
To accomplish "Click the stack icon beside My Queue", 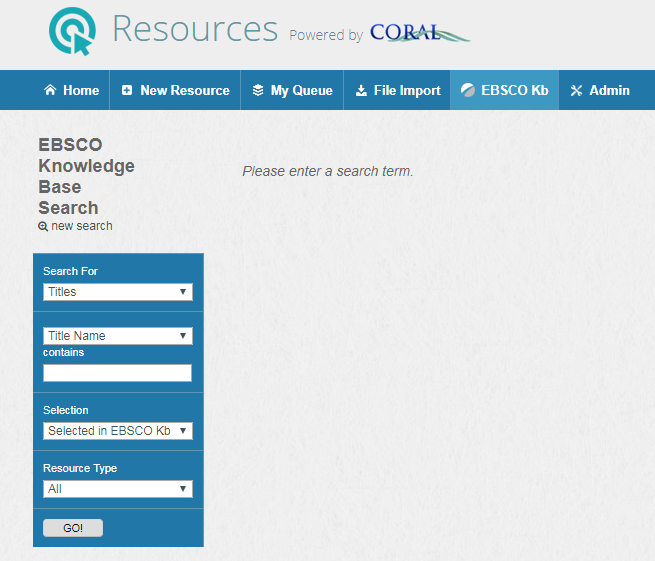I will coord(258,90).
